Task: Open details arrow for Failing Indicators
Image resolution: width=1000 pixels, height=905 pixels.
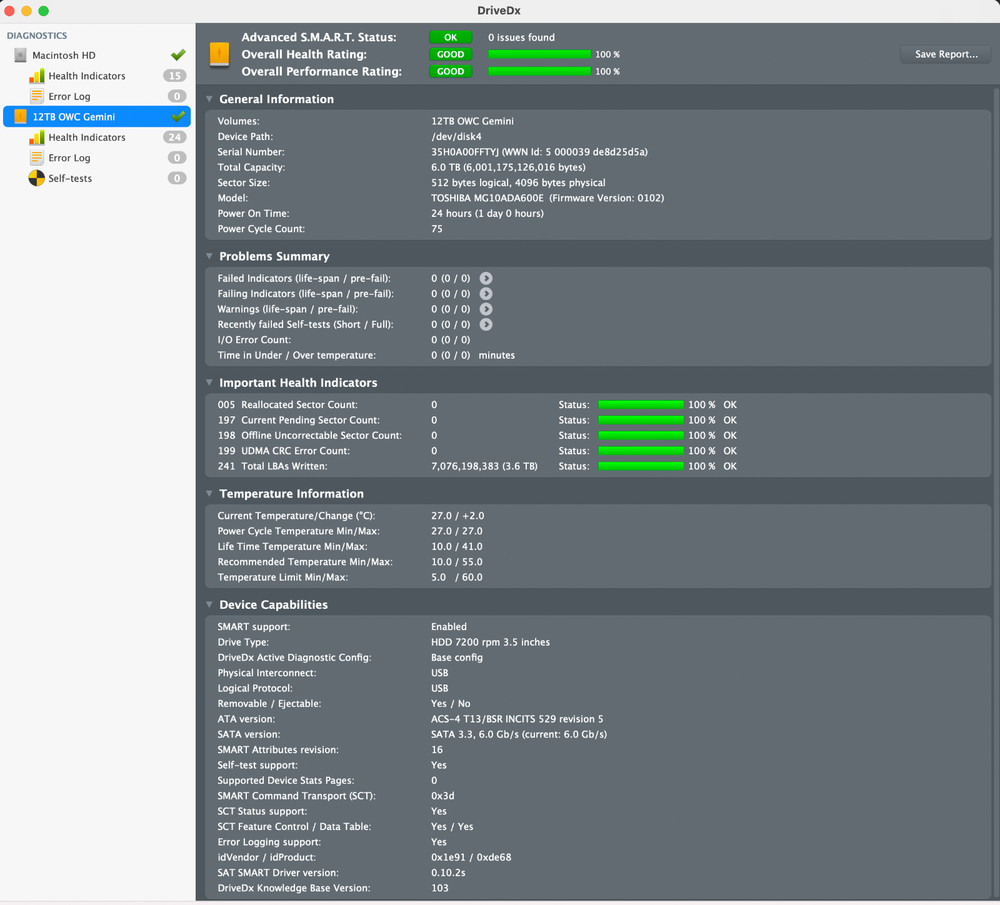Action: coord(486,293)
